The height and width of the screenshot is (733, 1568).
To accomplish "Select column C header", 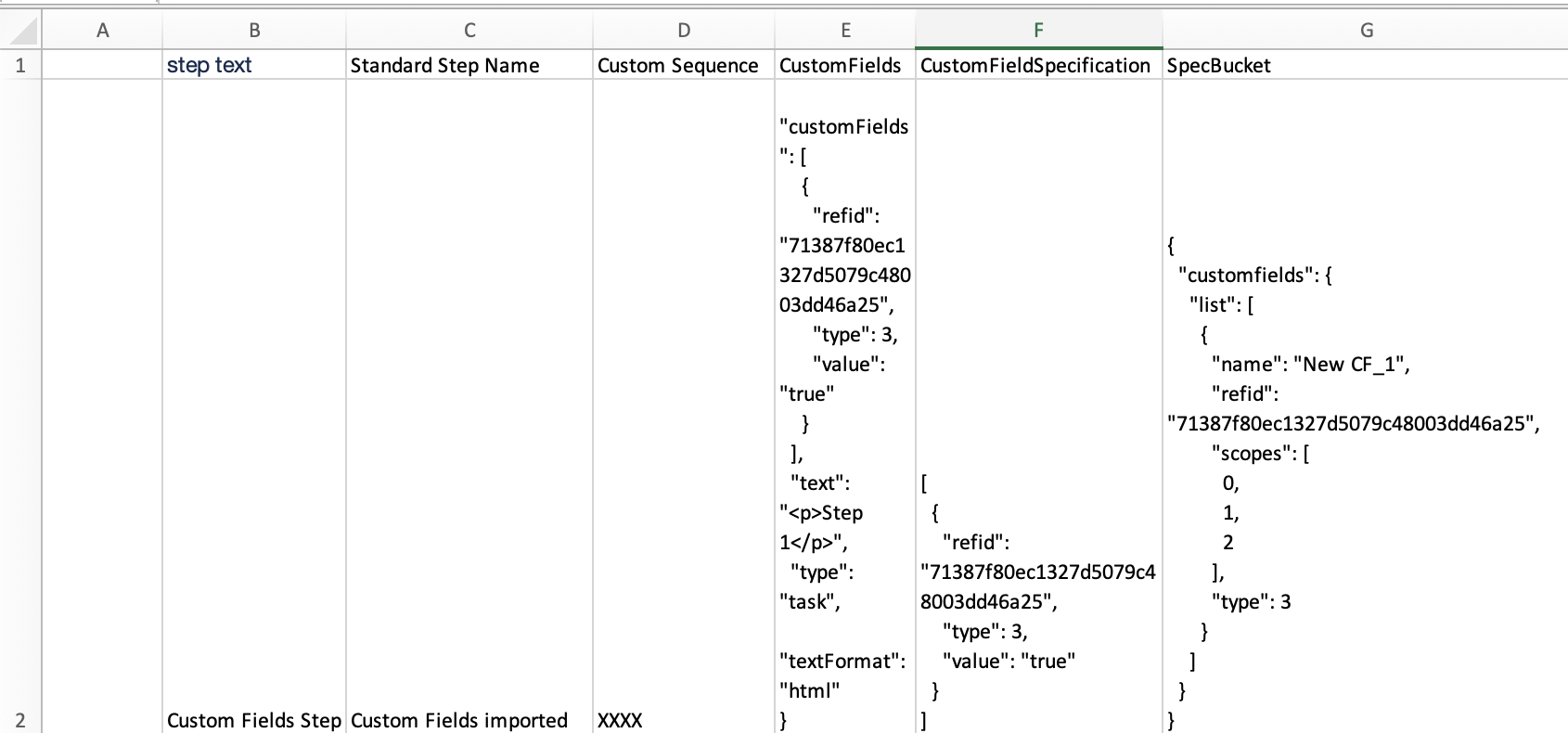I will 469,31.
